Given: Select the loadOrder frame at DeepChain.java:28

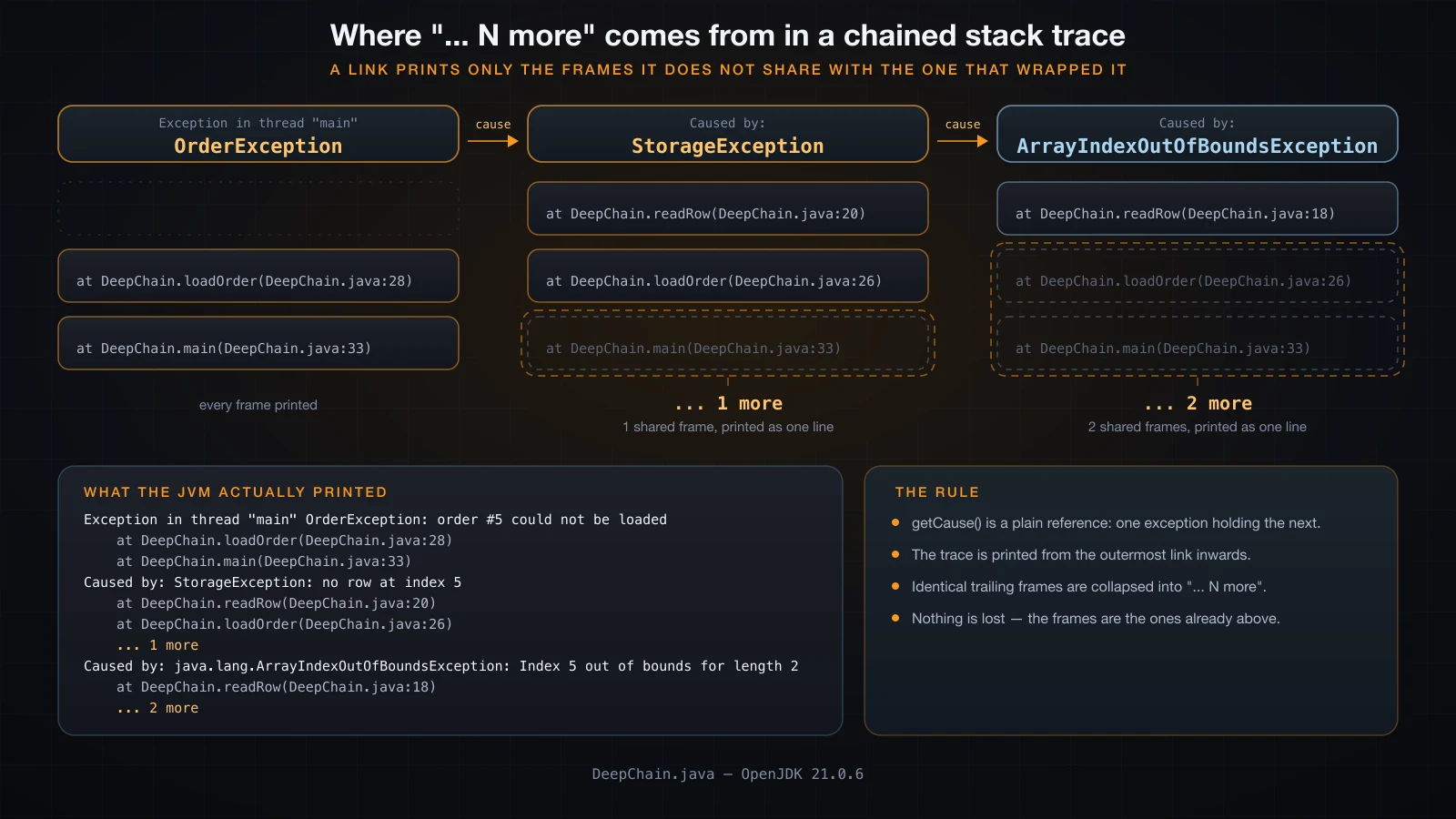Looking at the screenshot, I should [x=258, y=276].
